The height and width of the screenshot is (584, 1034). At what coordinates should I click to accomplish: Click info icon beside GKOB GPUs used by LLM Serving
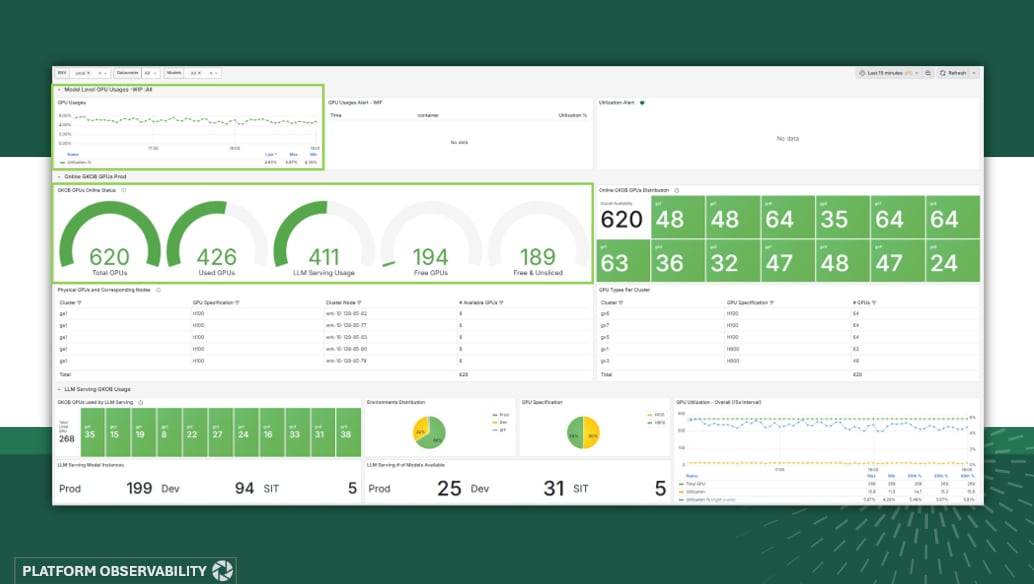click(140, 402)
